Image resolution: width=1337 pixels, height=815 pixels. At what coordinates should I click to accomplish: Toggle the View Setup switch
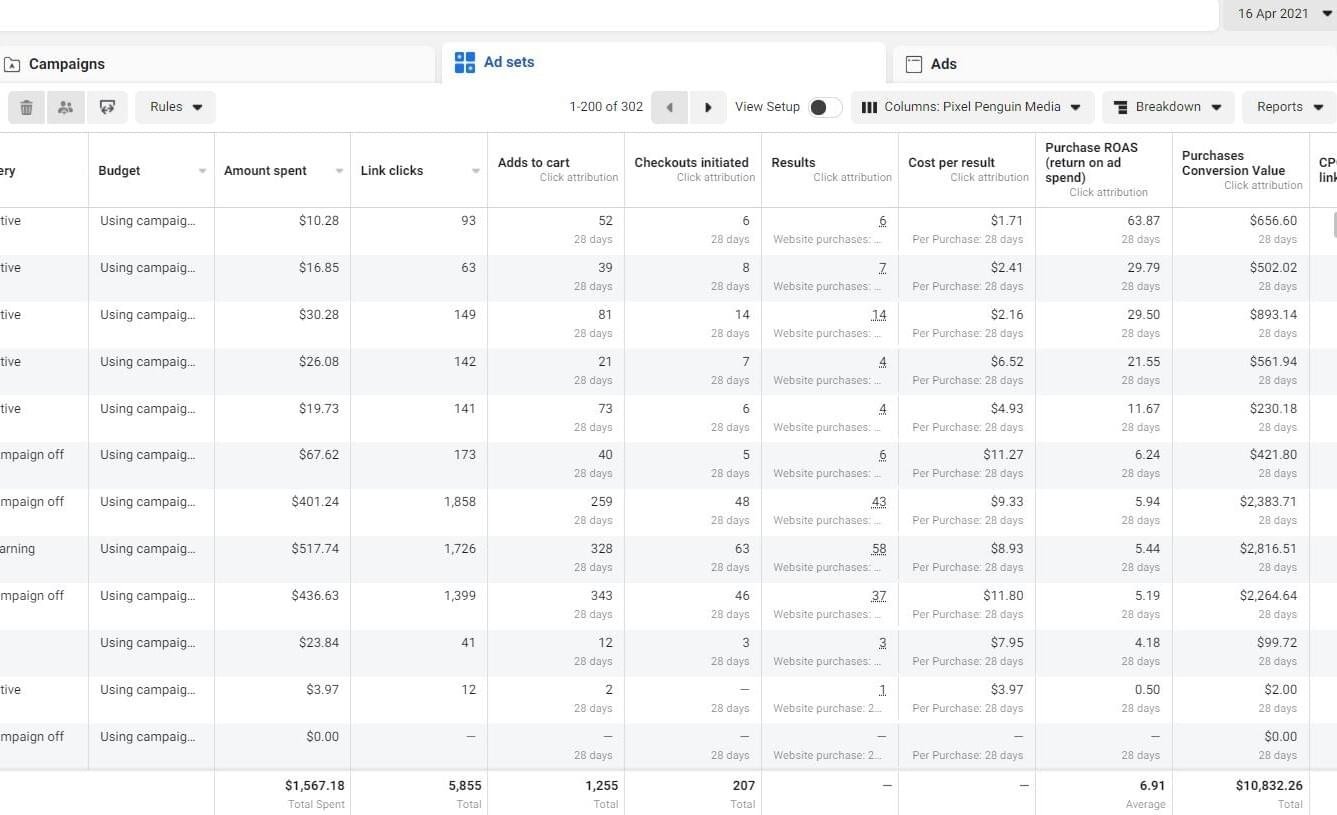pos(824,107)
